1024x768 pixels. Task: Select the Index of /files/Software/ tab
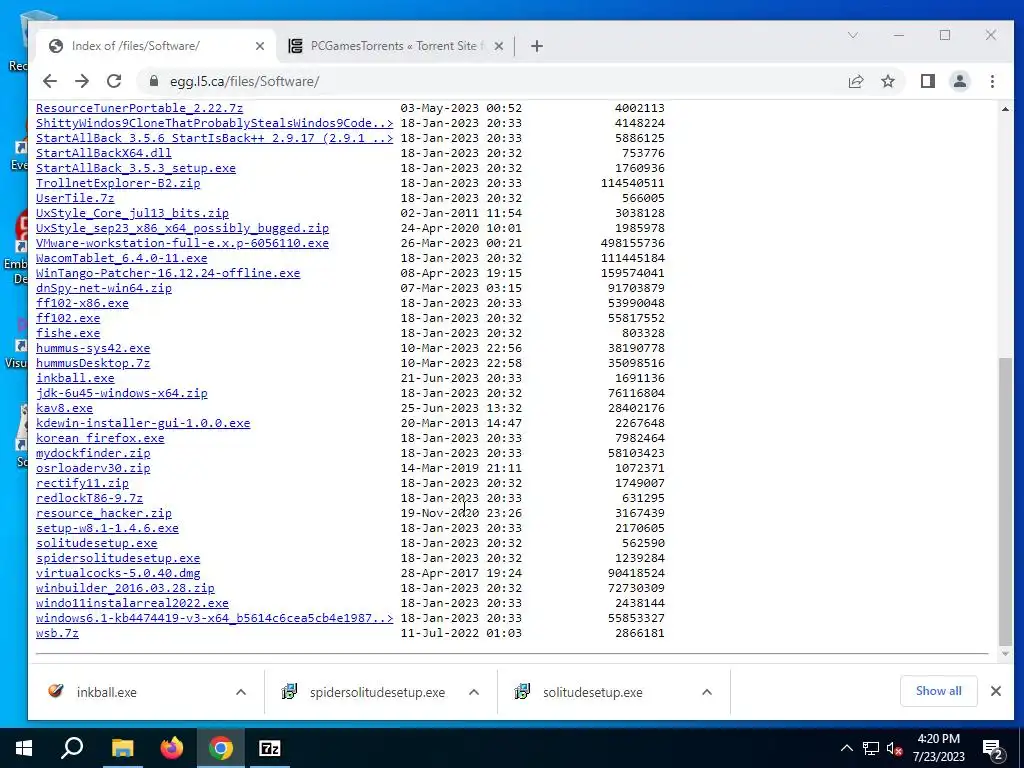click(x=157, y=46)
